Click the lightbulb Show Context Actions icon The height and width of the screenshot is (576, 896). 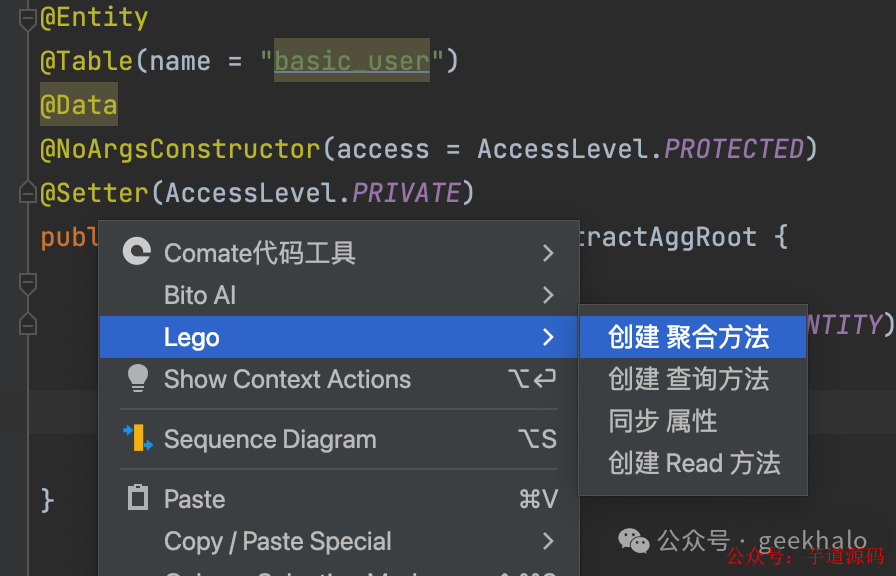138,378
